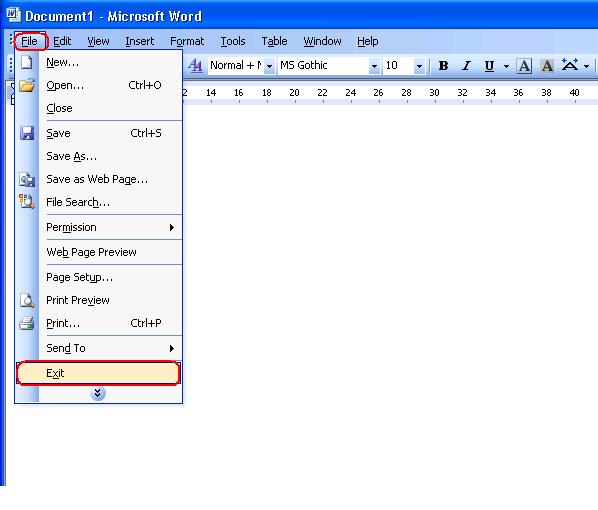
Task: Click the File Search icon
Action: point(27,201)
